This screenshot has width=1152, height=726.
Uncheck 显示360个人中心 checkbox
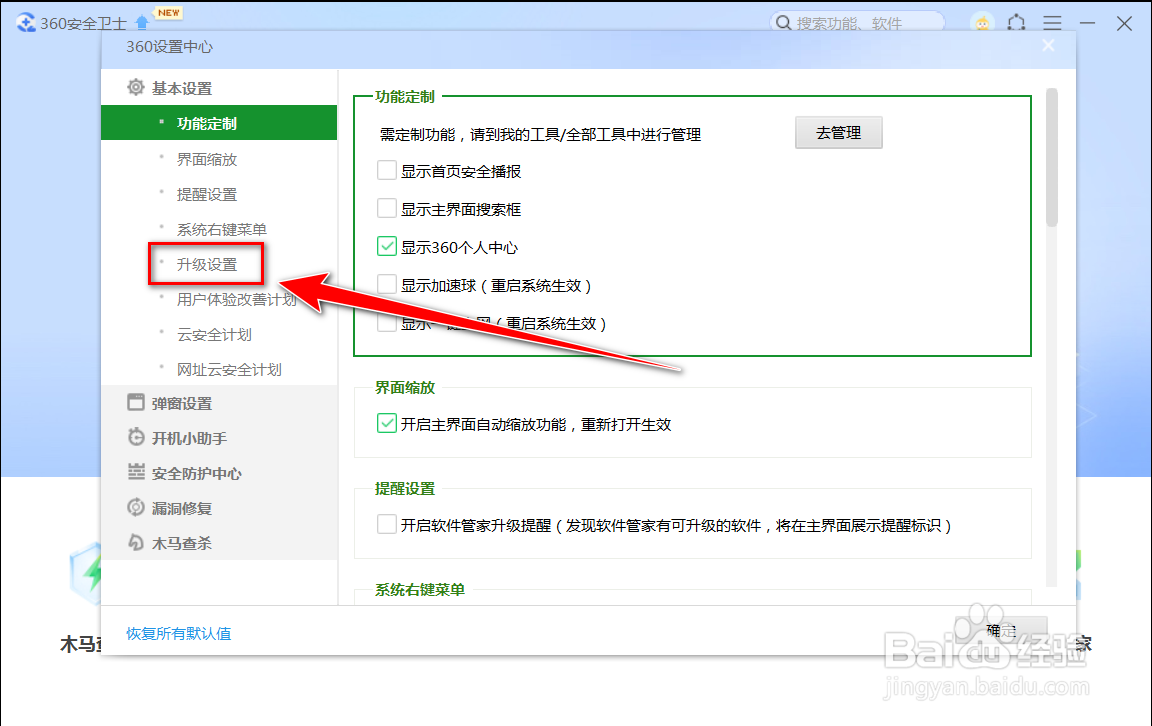(x=386, y=247)
